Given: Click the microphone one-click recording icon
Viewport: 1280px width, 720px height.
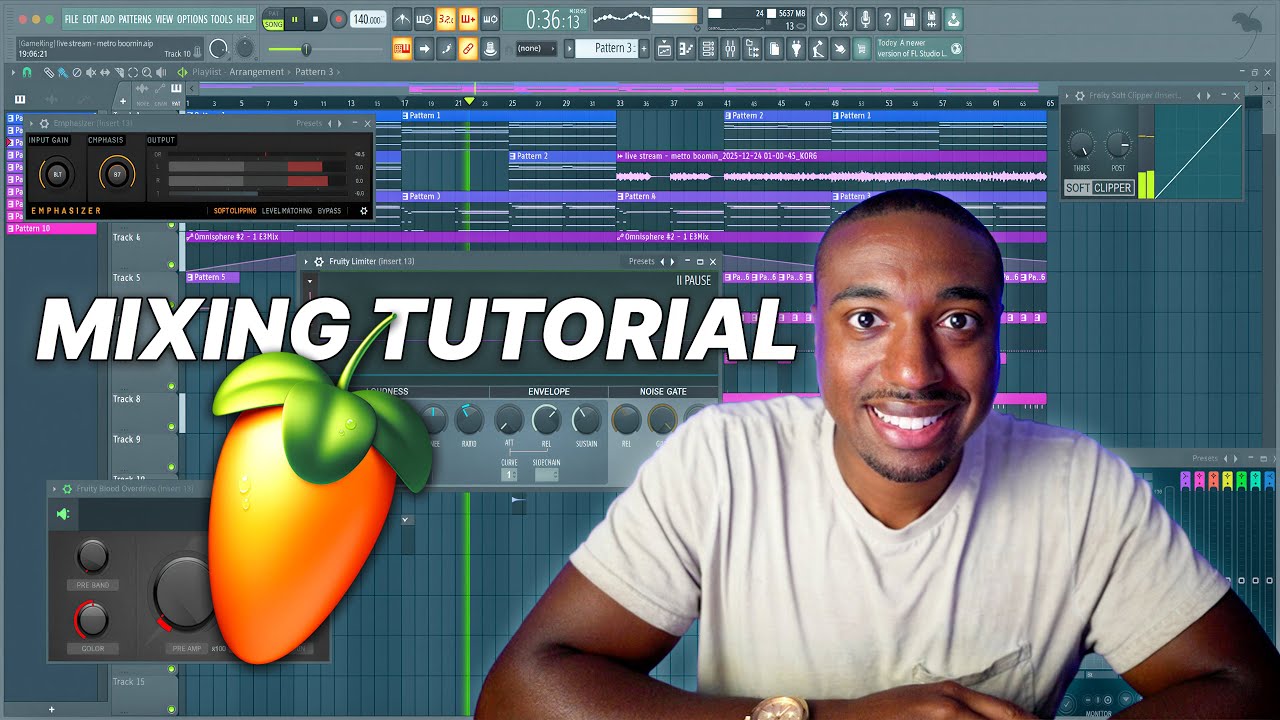Looking at the screenshot, I should (865, 19).
